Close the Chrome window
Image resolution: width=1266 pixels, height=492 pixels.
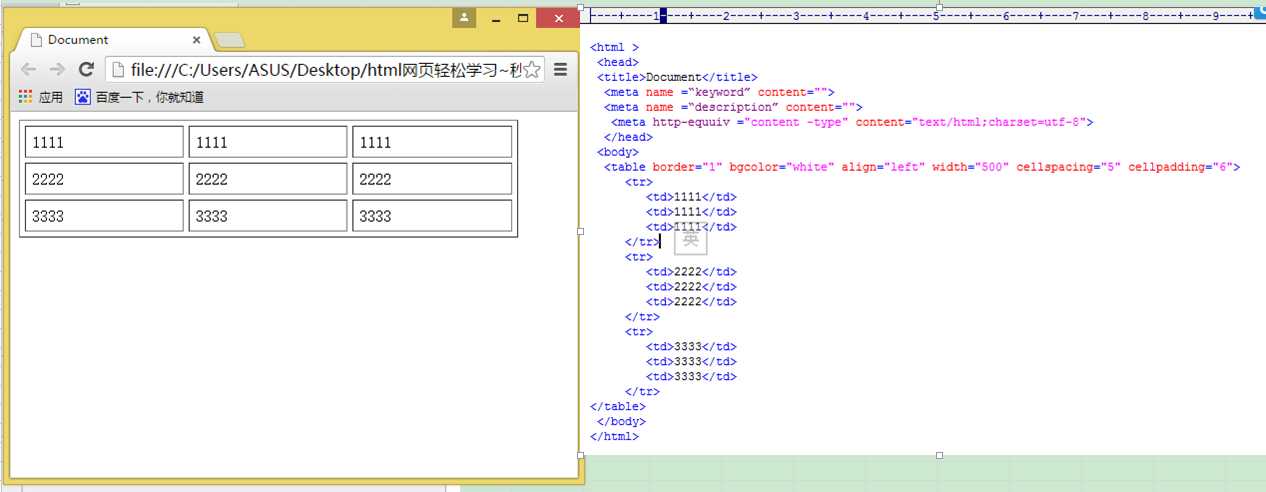tap(557, 18)
